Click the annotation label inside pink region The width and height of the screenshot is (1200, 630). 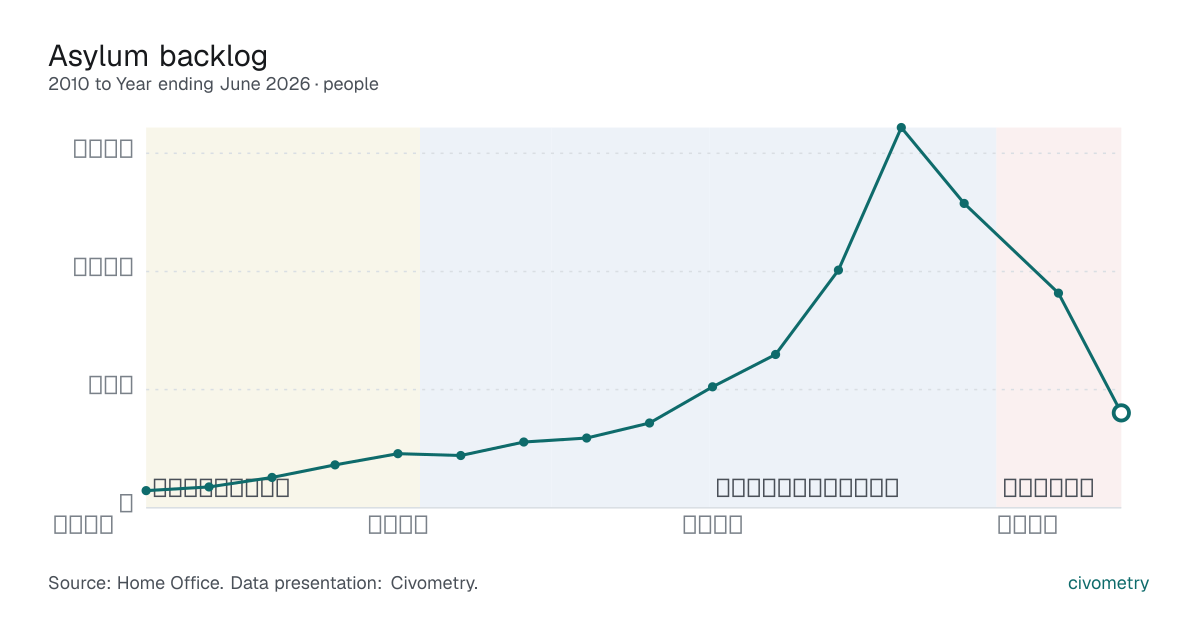point(1048,488)
